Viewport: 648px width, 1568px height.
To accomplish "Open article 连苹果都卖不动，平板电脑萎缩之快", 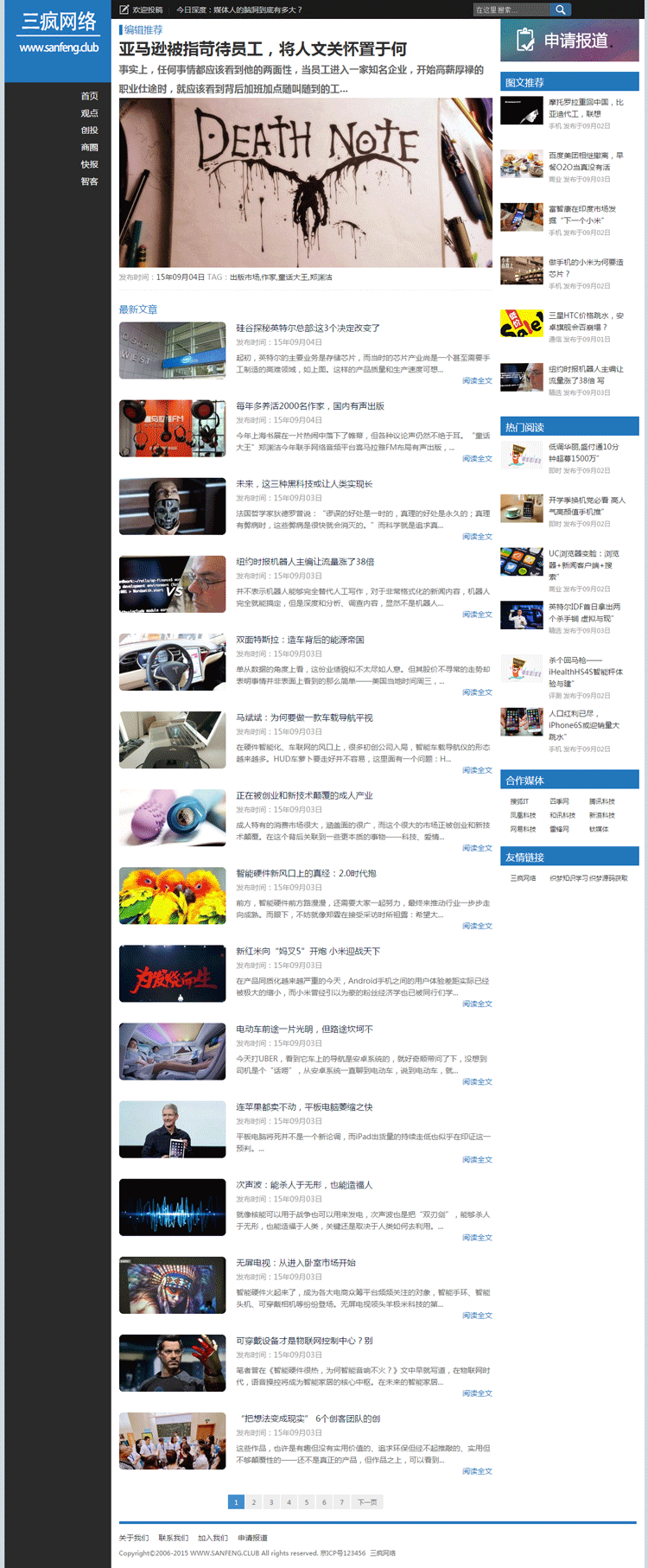I will coord(305,1106).
